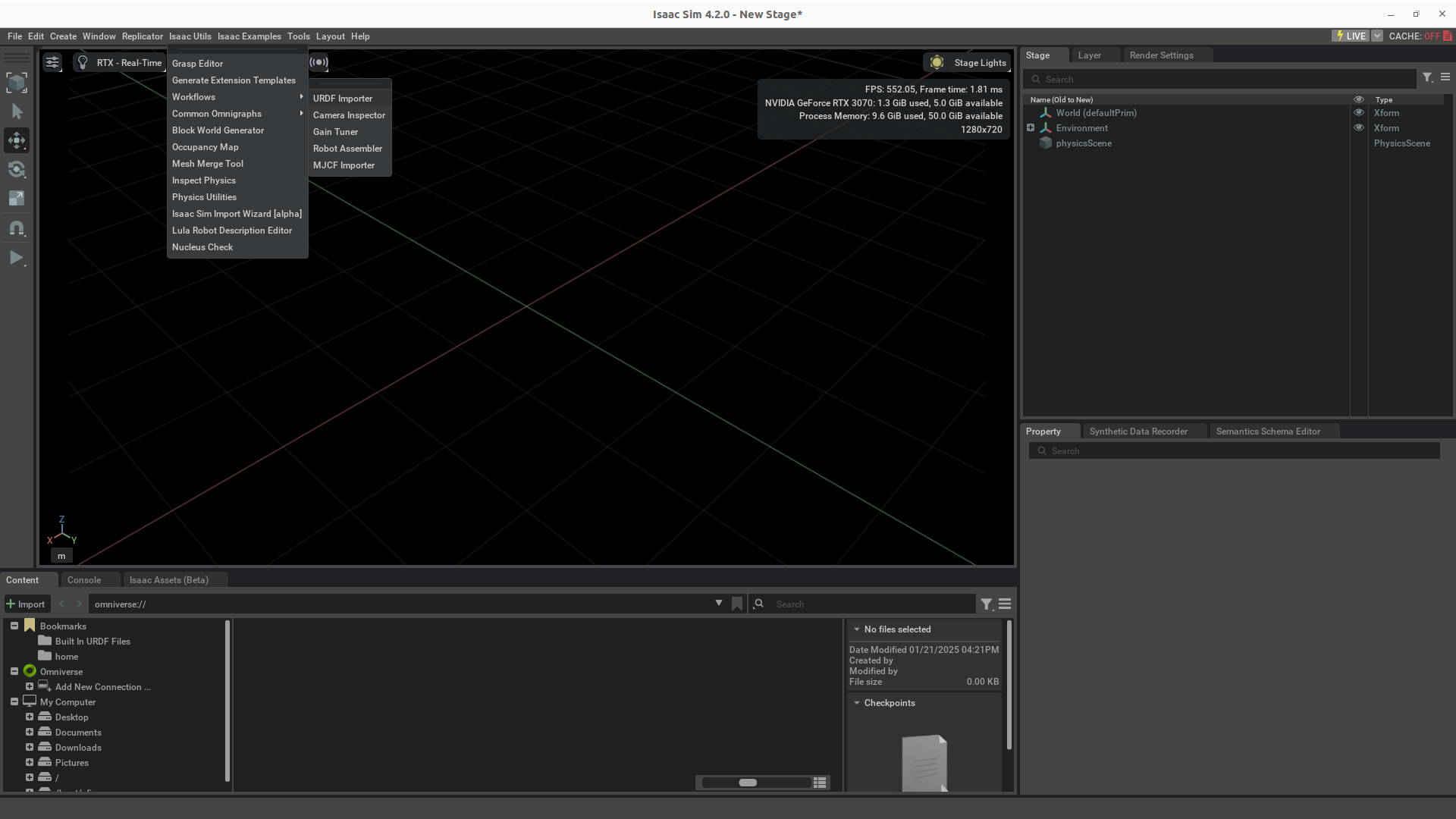This screenshot has height=819, width=1456.
Task: Open the LIVE dropdown arrow
Action: 1377,36
